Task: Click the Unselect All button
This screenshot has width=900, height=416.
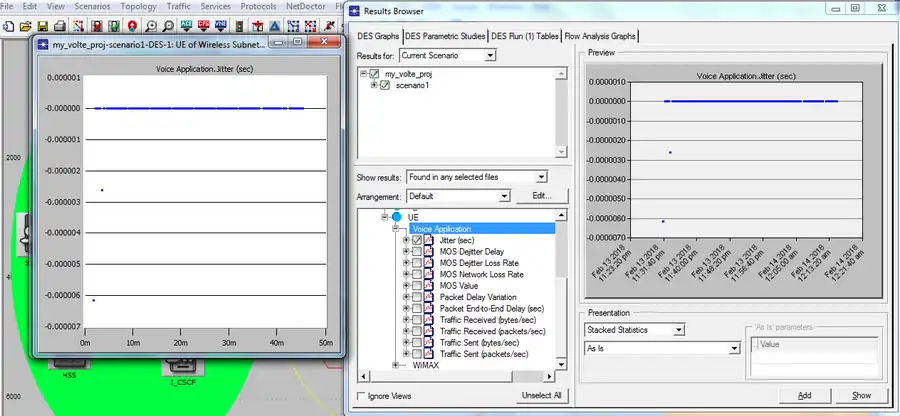Action: click(541, 395)
